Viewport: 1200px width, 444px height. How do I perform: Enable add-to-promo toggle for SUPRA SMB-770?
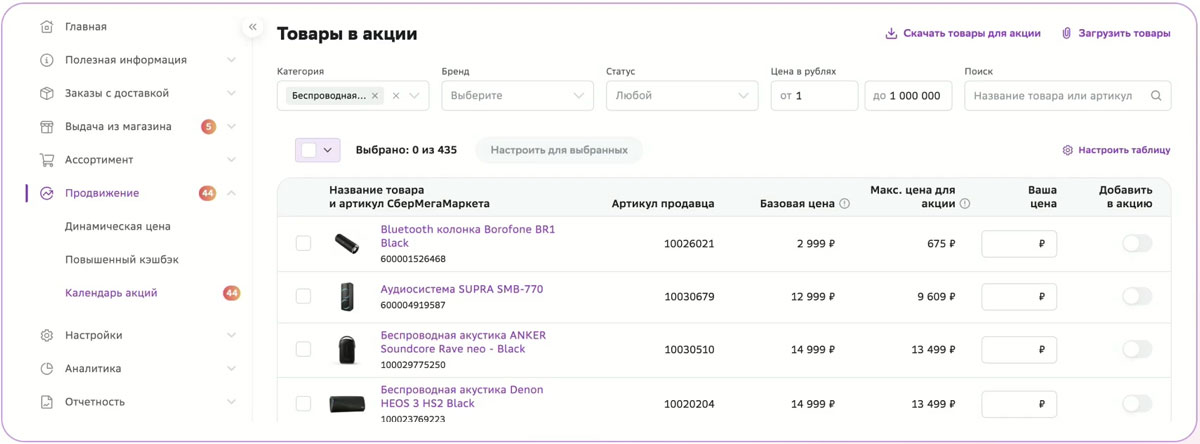tap(1137, 296)
